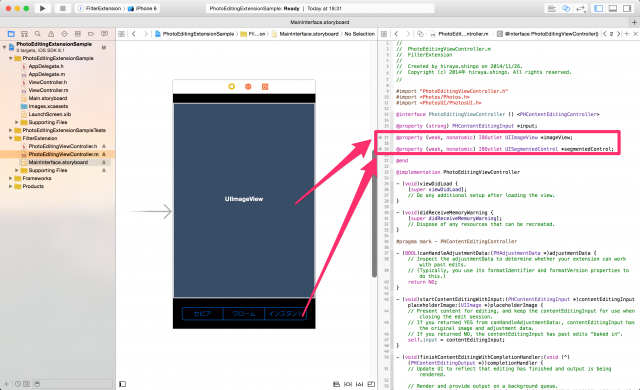Switch to the Version editor
This screenshot has height=390, width=640.
(580, 8)
